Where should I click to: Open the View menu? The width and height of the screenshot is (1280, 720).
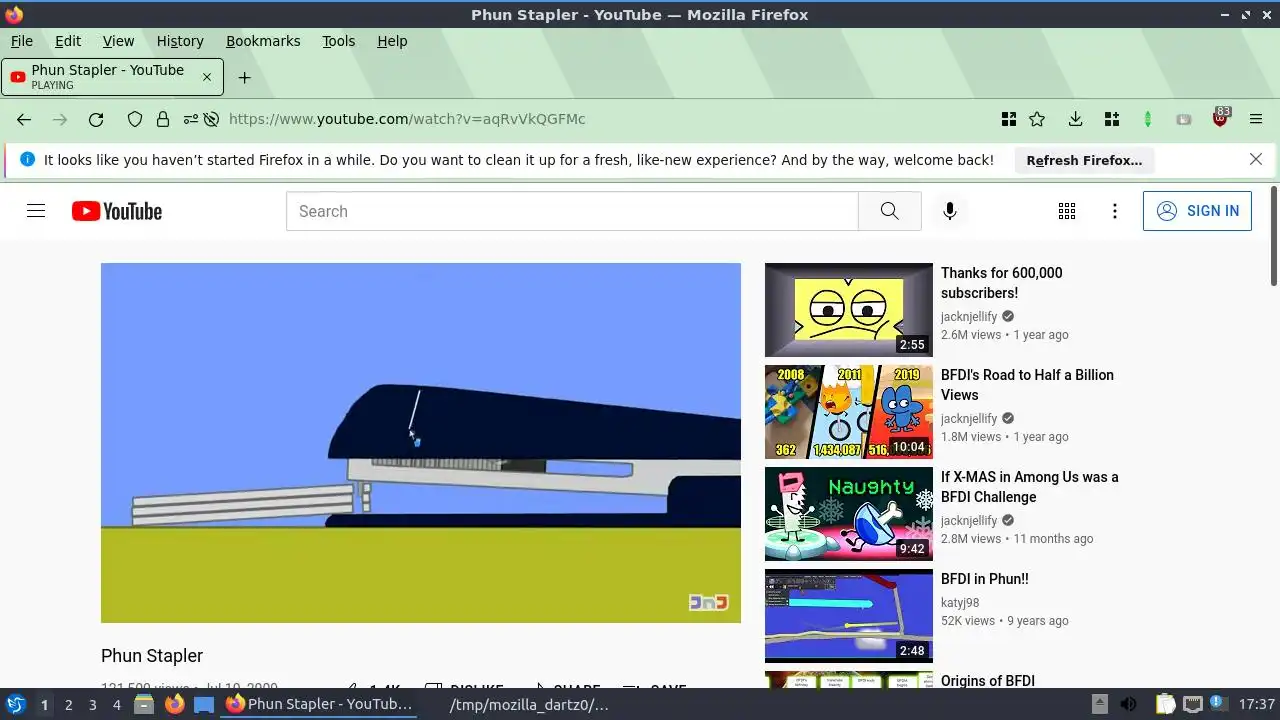118,41
